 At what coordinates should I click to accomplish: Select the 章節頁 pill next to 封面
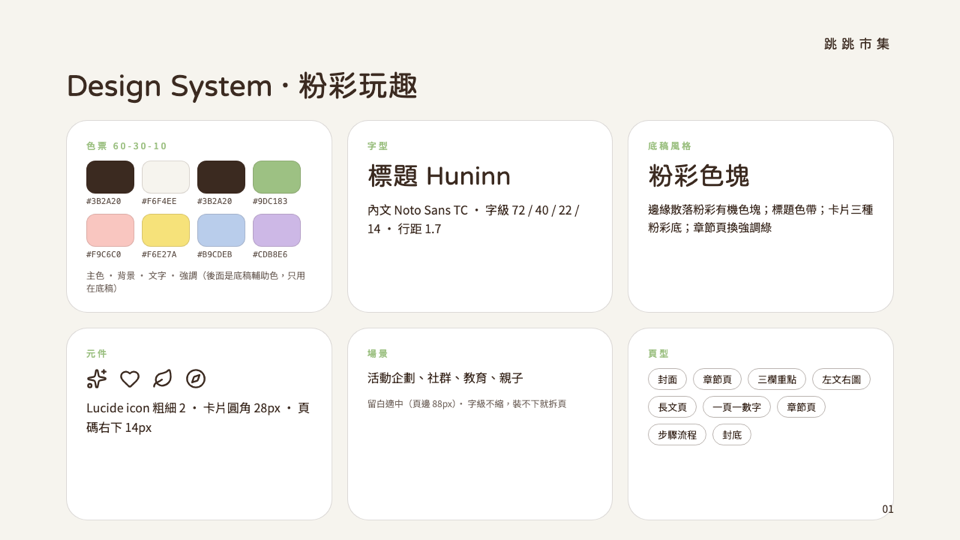coord(717,380)
